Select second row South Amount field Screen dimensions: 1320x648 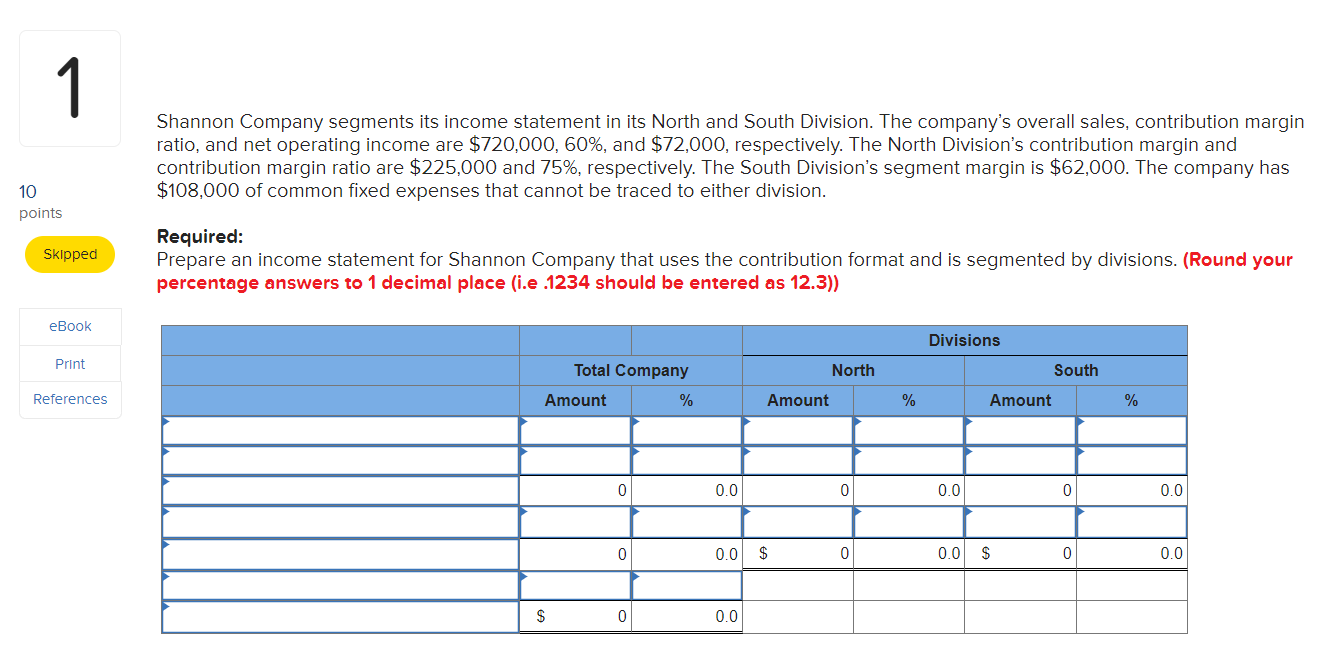coord(1021,461)
